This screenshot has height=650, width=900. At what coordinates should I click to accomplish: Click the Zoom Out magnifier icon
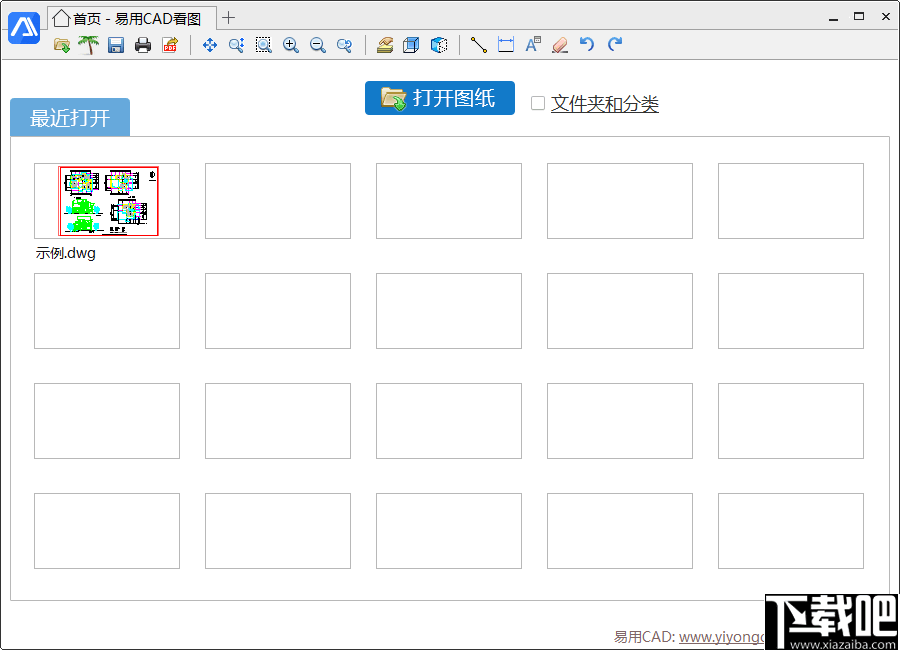317,45
